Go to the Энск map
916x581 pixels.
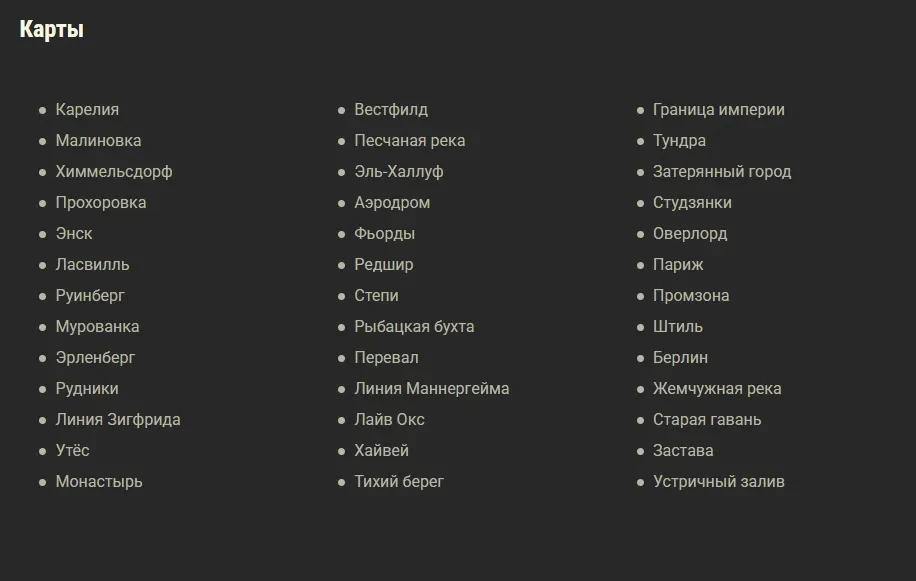coord(74,234)
